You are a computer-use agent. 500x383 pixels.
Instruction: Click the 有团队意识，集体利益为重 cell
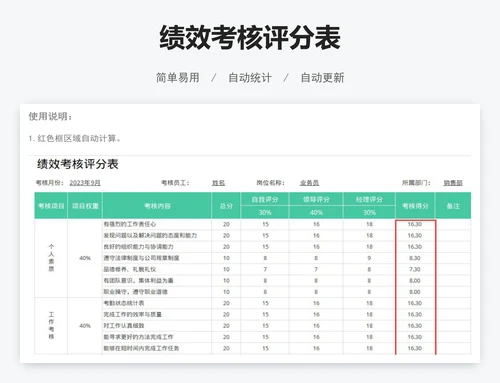157,281
